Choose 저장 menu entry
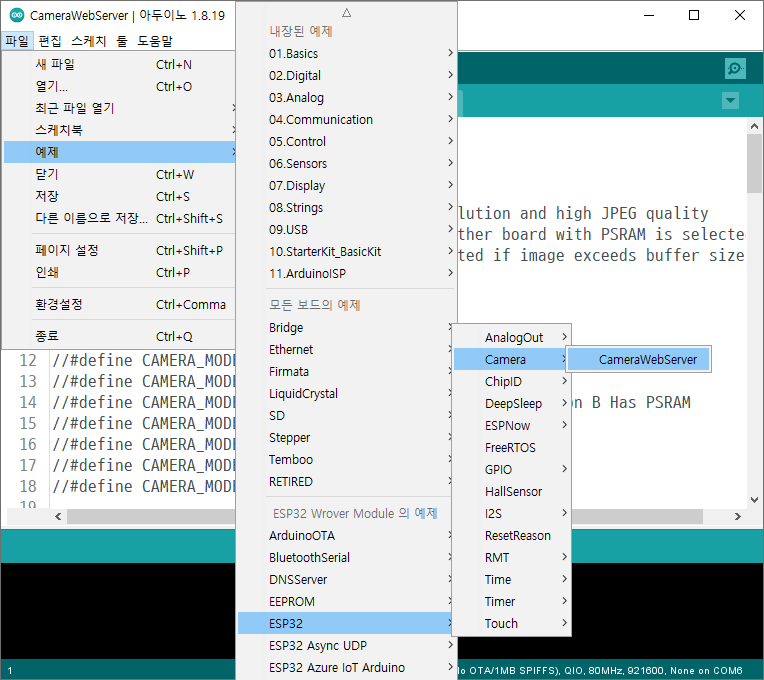The width and height of the screenshot is (764, 680). click(x=119, y=196)
